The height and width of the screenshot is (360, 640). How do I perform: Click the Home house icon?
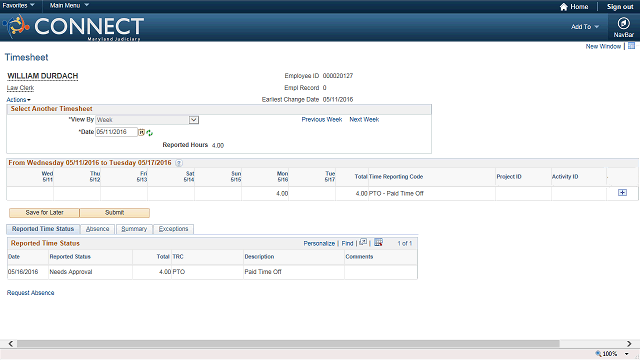coord(564,7)
